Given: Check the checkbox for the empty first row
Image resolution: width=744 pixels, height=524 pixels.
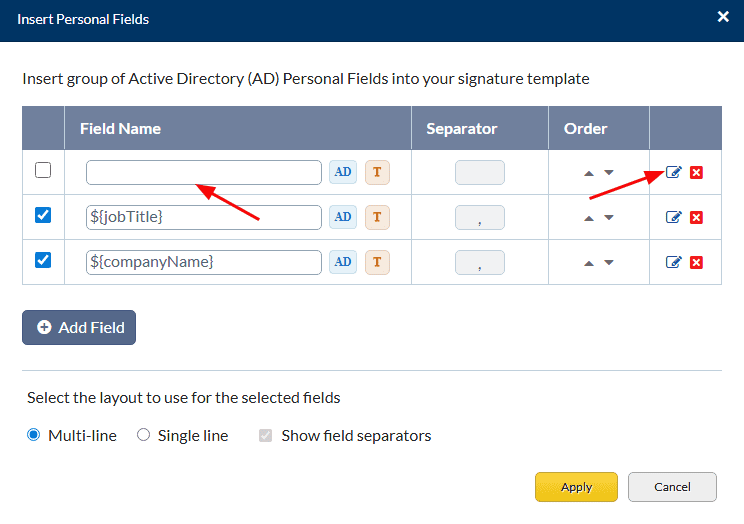Looking at the screenshot, I should (x=43, y=170).
